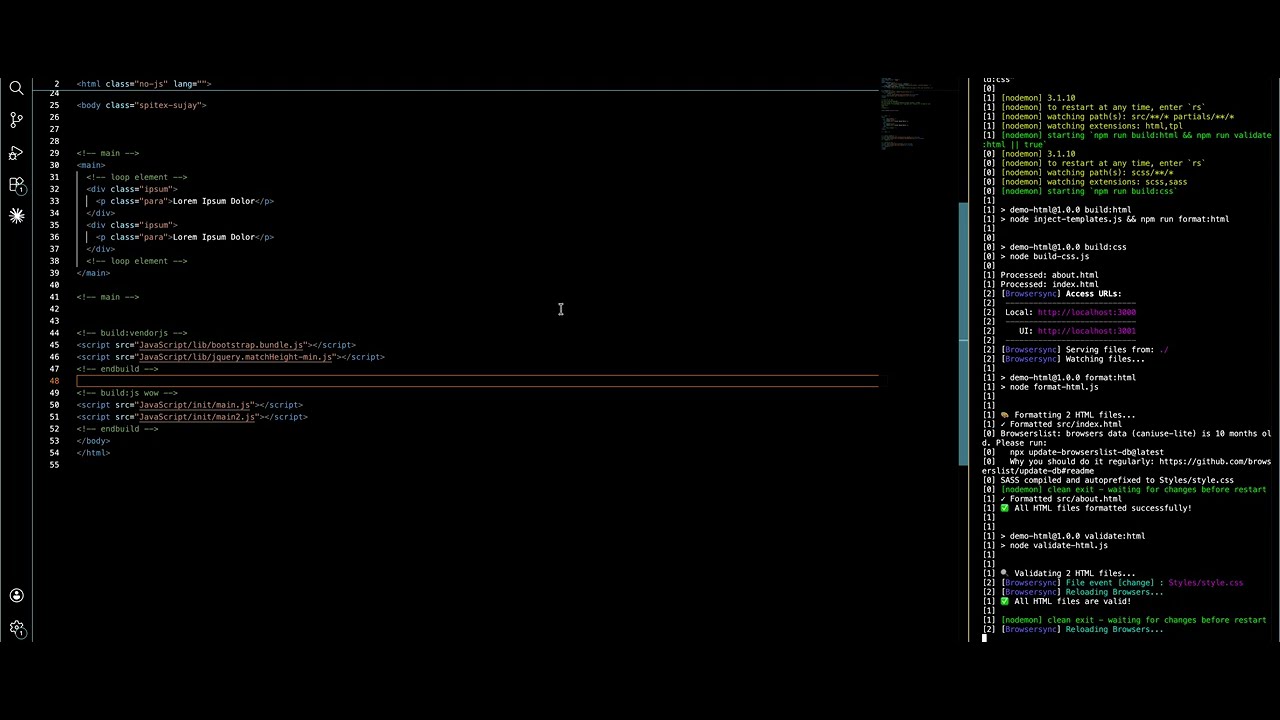Click line 36 Lorem Ipsum Dolor paragraph

pyautogui.click(x=185, y=237)
